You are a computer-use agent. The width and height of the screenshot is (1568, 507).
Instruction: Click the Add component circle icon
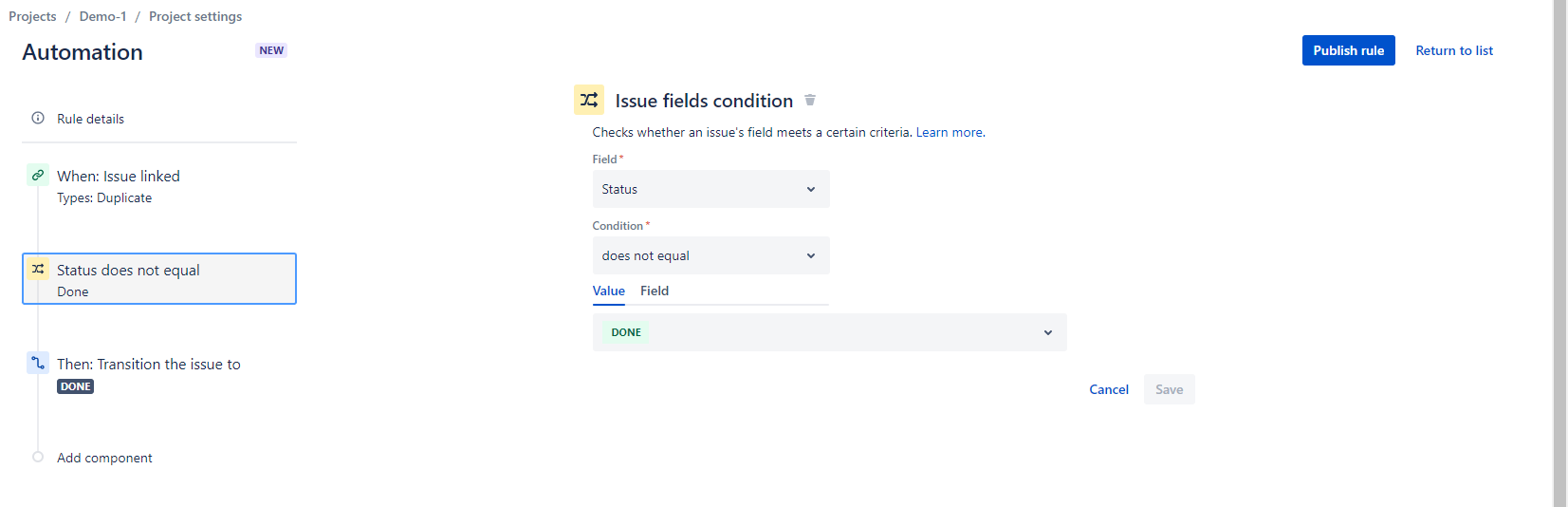pyautogui.click(x=38, y=457)
